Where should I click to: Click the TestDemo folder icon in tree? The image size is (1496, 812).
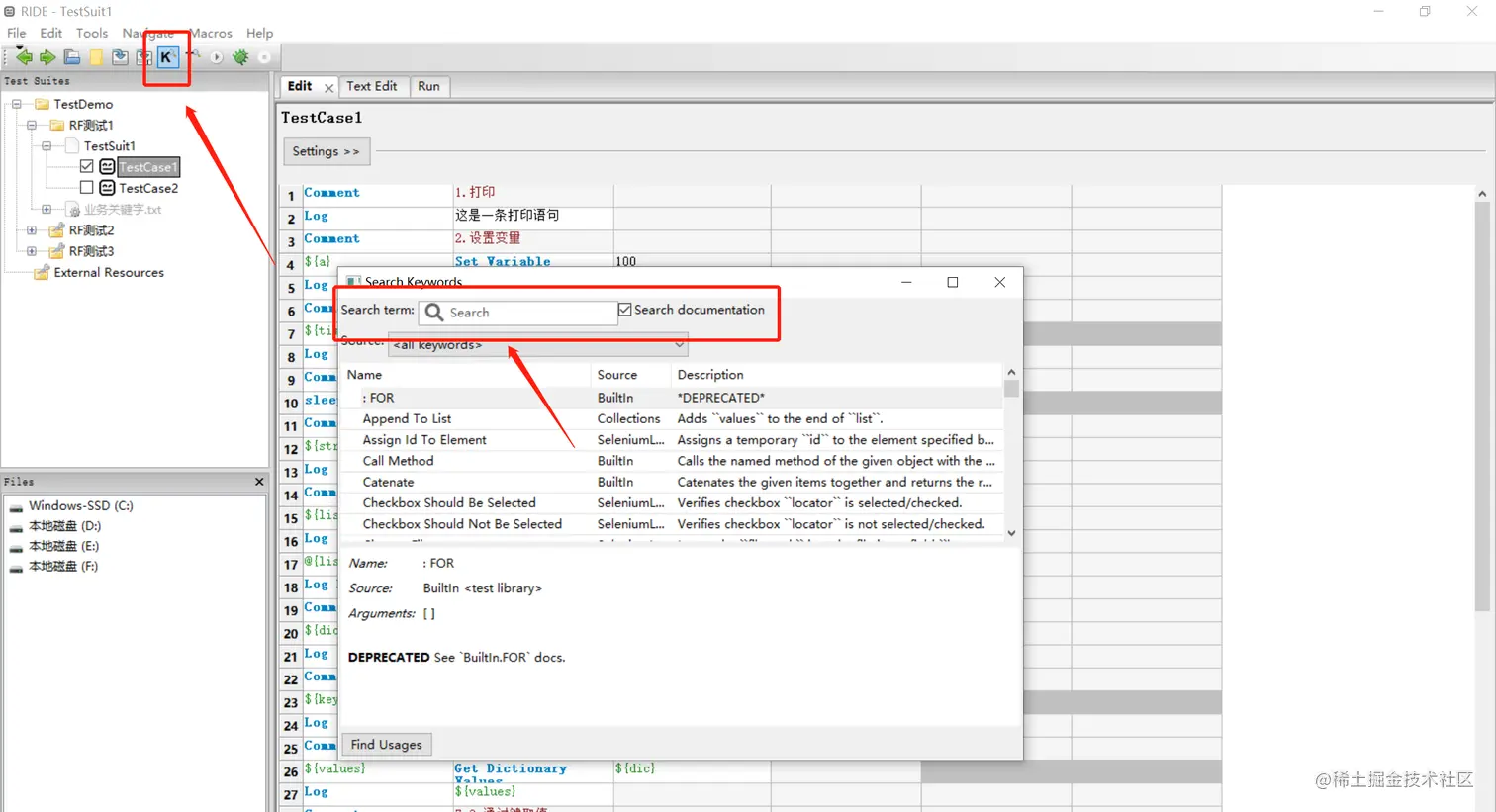click(x=42, y=104)
